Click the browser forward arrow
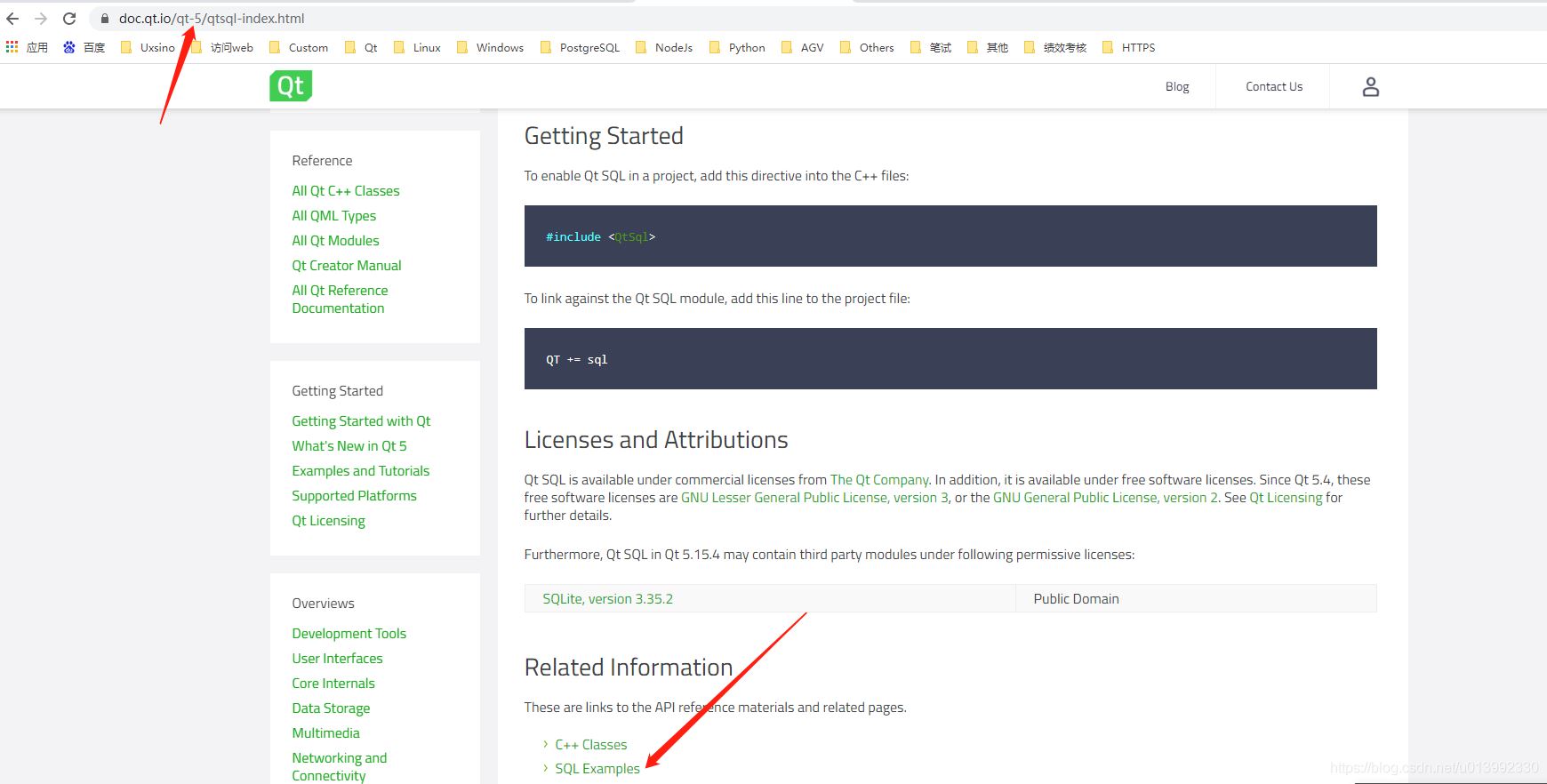The image size is (1547, 784). tap(41, 18)
